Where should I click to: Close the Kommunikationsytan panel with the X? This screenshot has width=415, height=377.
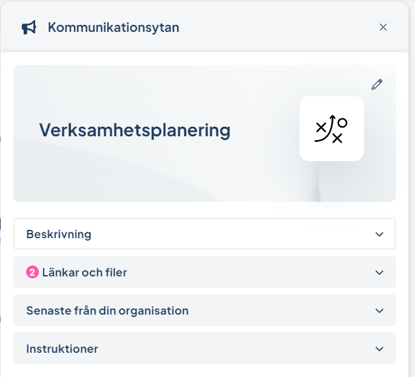383,27
